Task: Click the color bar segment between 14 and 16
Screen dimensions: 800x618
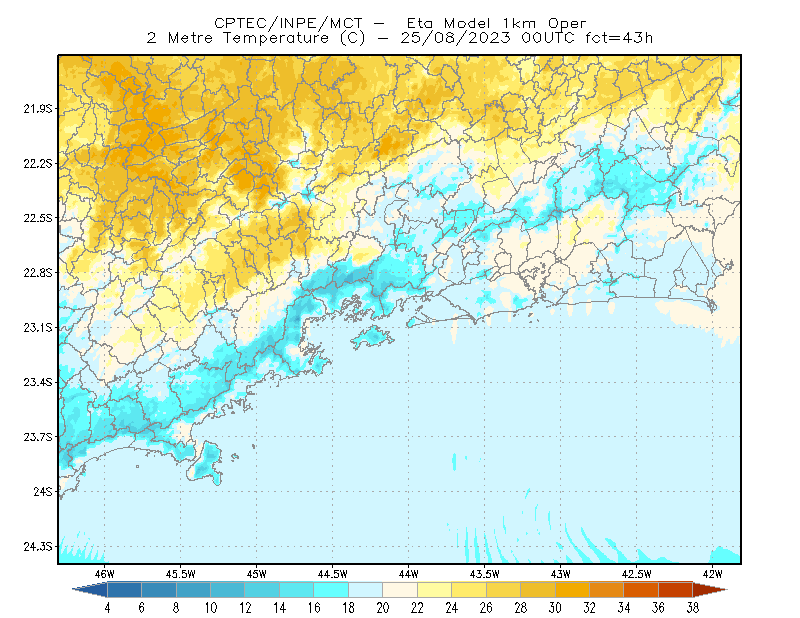Action: (297, 590)
